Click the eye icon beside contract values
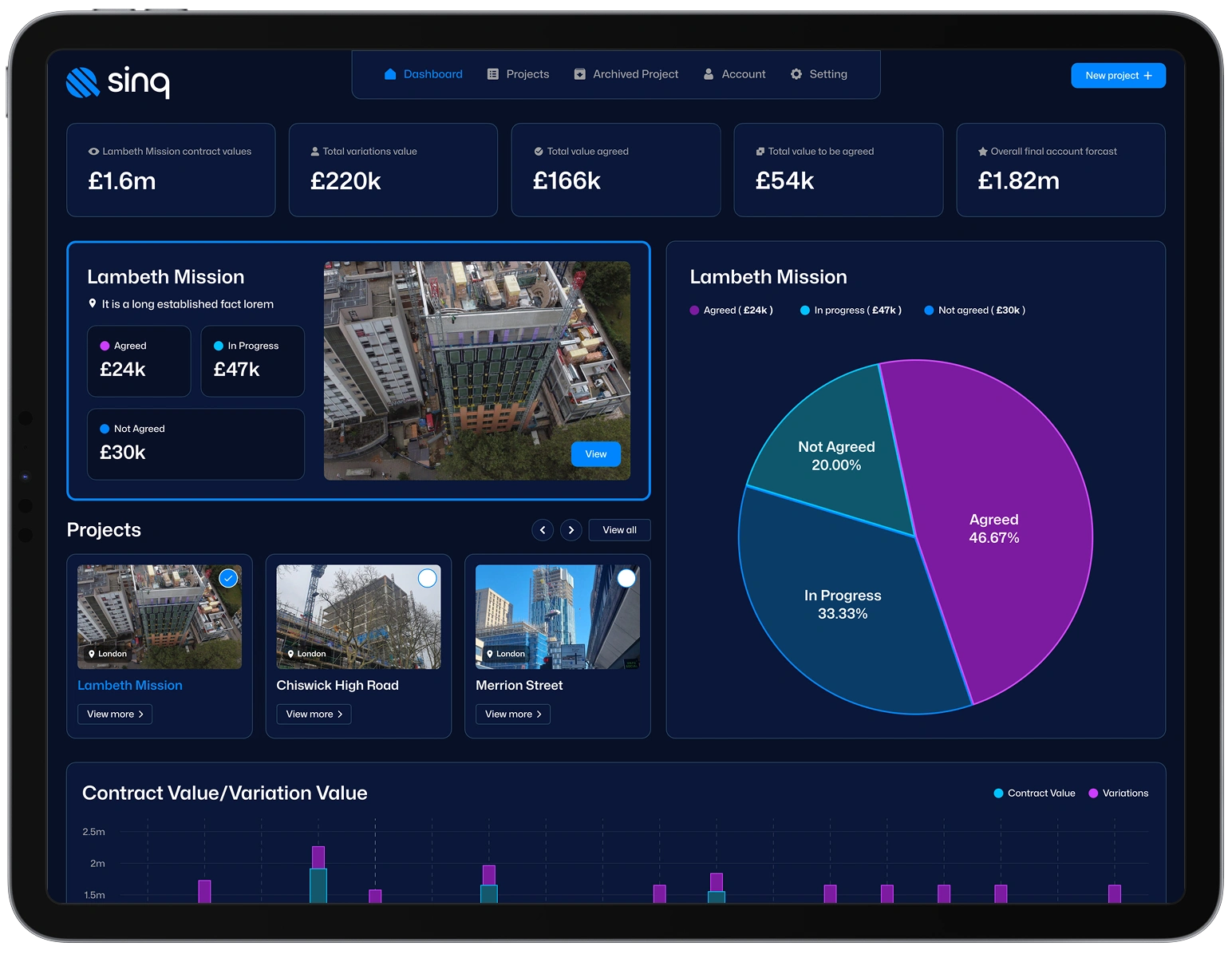 (x=93, y=152)
